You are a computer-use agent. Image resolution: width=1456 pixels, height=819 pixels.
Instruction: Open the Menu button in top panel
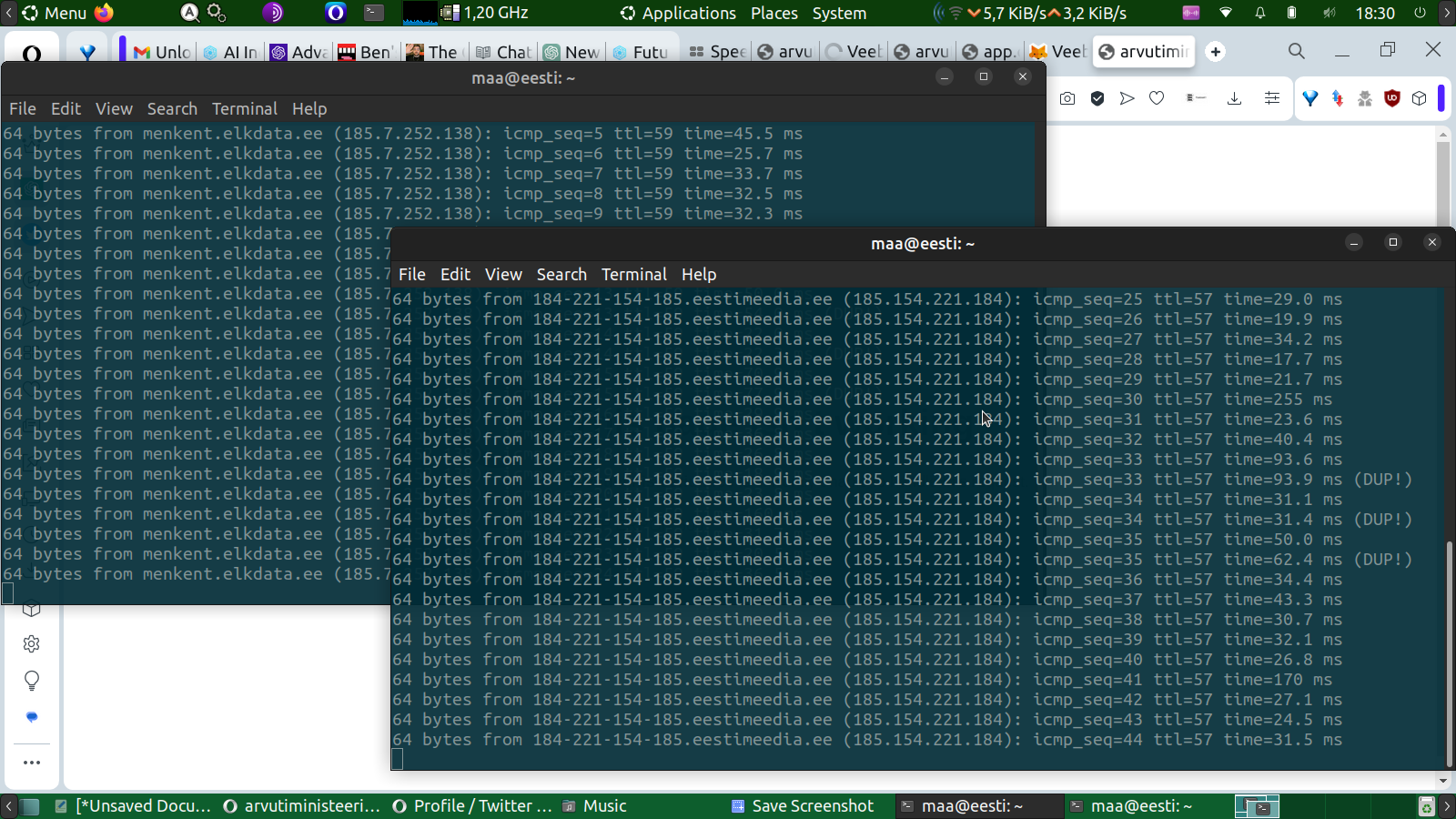click(54, 13)
